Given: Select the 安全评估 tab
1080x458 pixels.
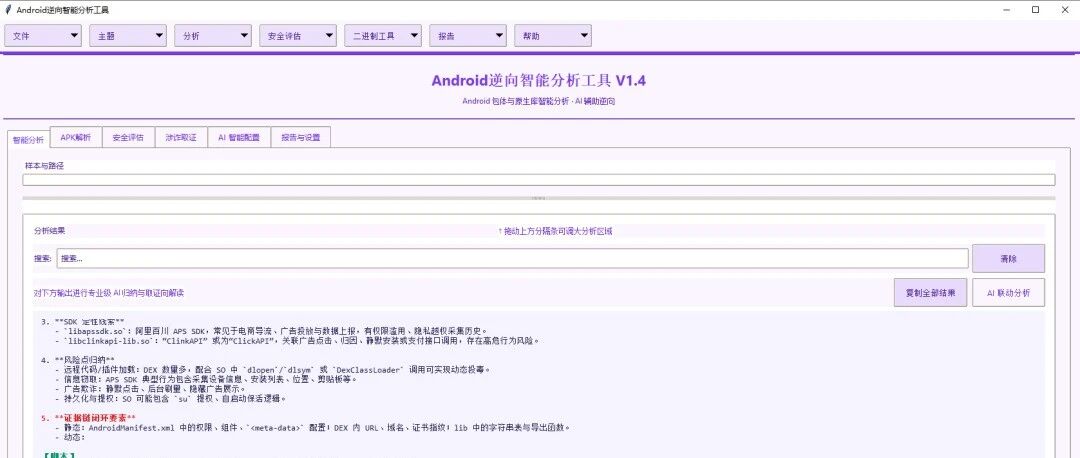Looking at the screenshot, I should [128, 137].
